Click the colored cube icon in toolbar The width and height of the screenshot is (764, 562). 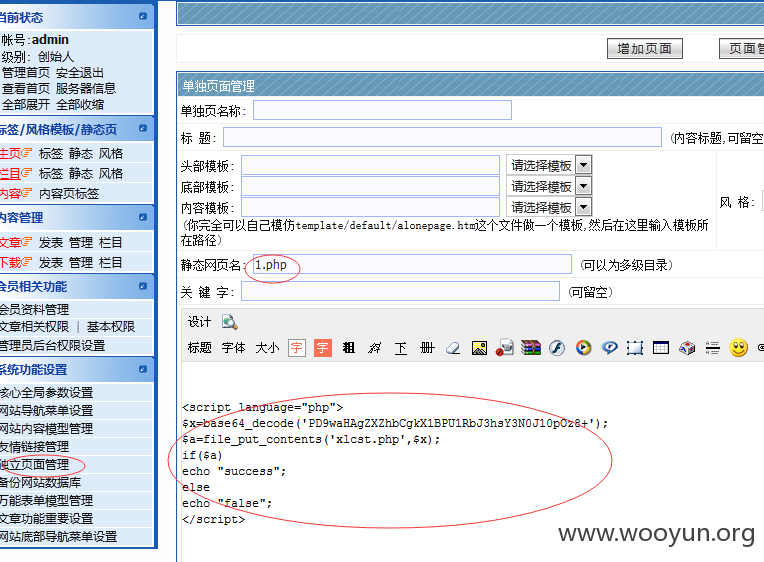(x=687, y=348)
